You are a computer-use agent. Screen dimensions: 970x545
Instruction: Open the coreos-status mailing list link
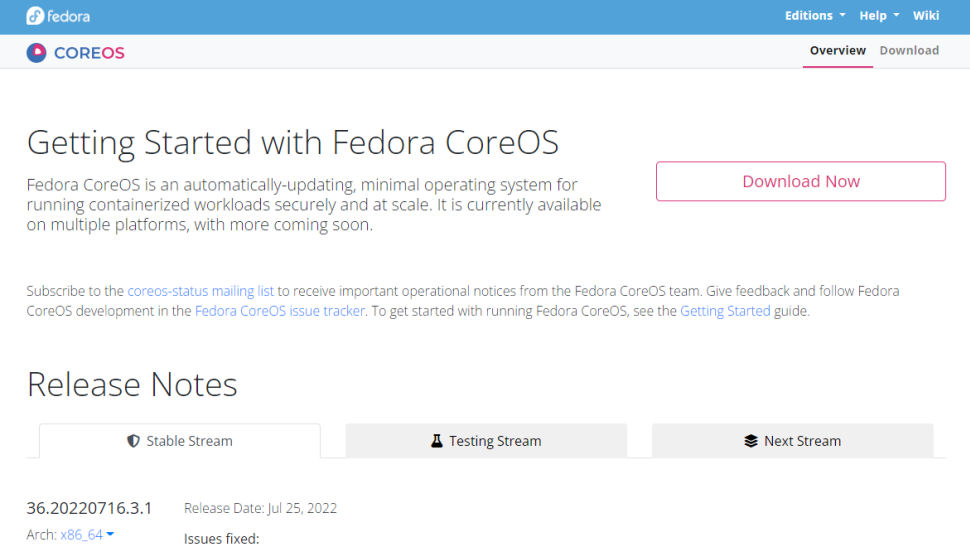[x=200, y=291]
